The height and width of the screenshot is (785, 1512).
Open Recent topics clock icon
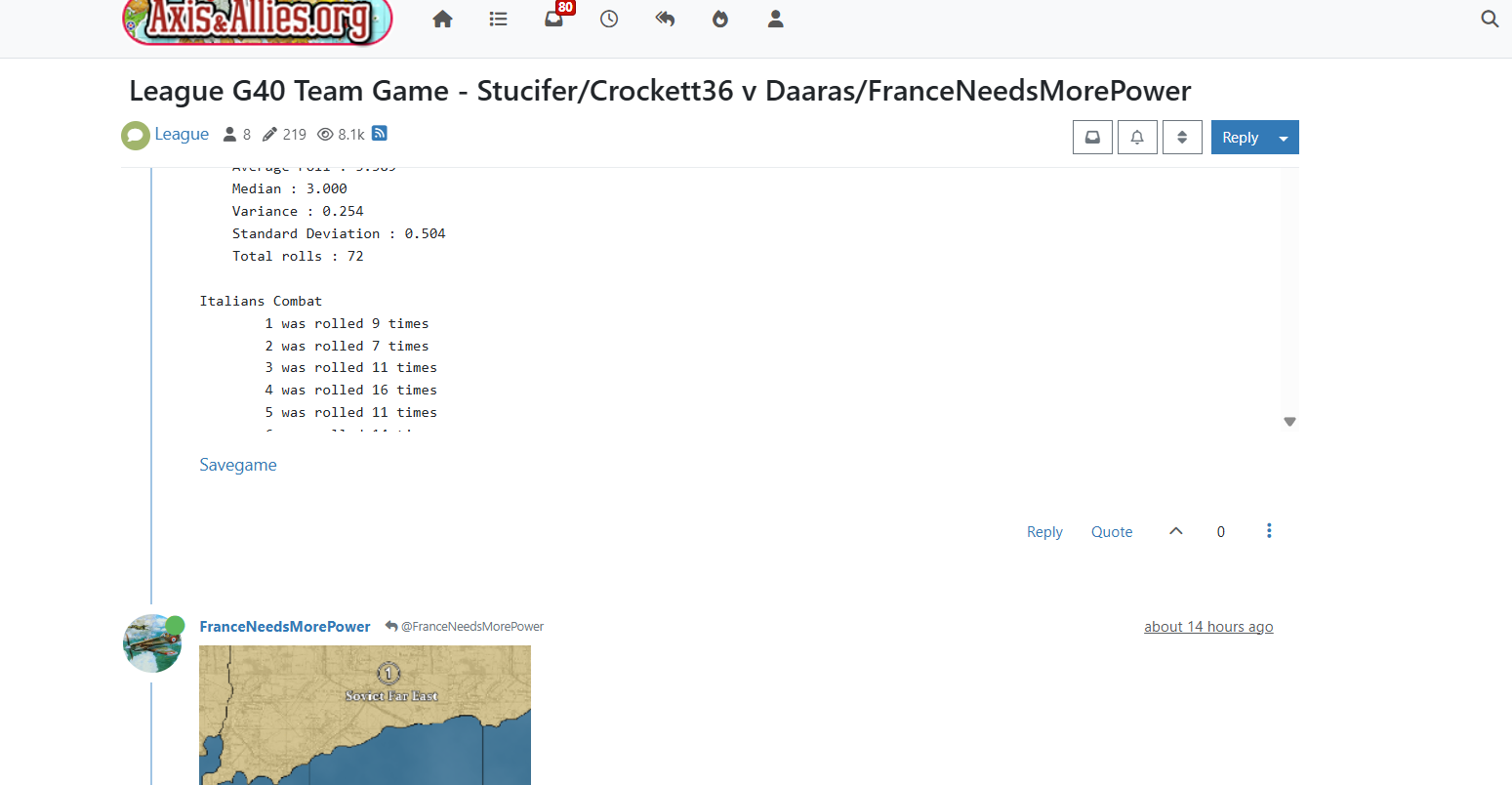609,19
